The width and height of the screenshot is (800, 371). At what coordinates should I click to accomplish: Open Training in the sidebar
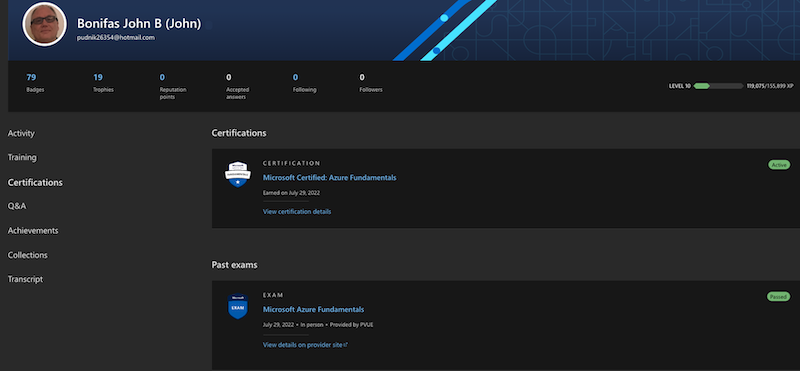pos(22,157)
